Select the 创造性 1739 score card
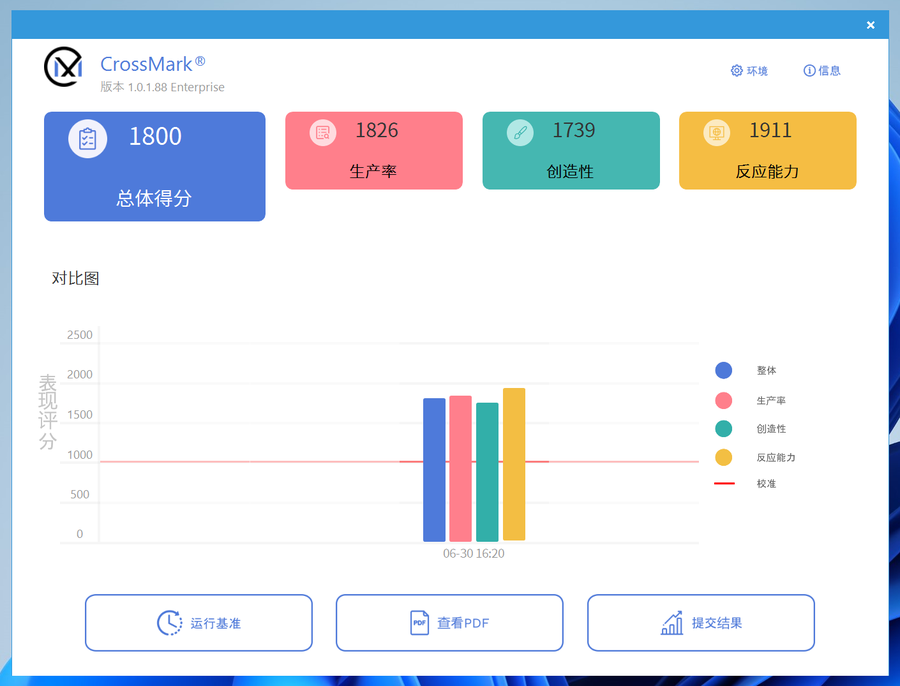This screenshot has width=900, height=686. (x=571, y=150)
